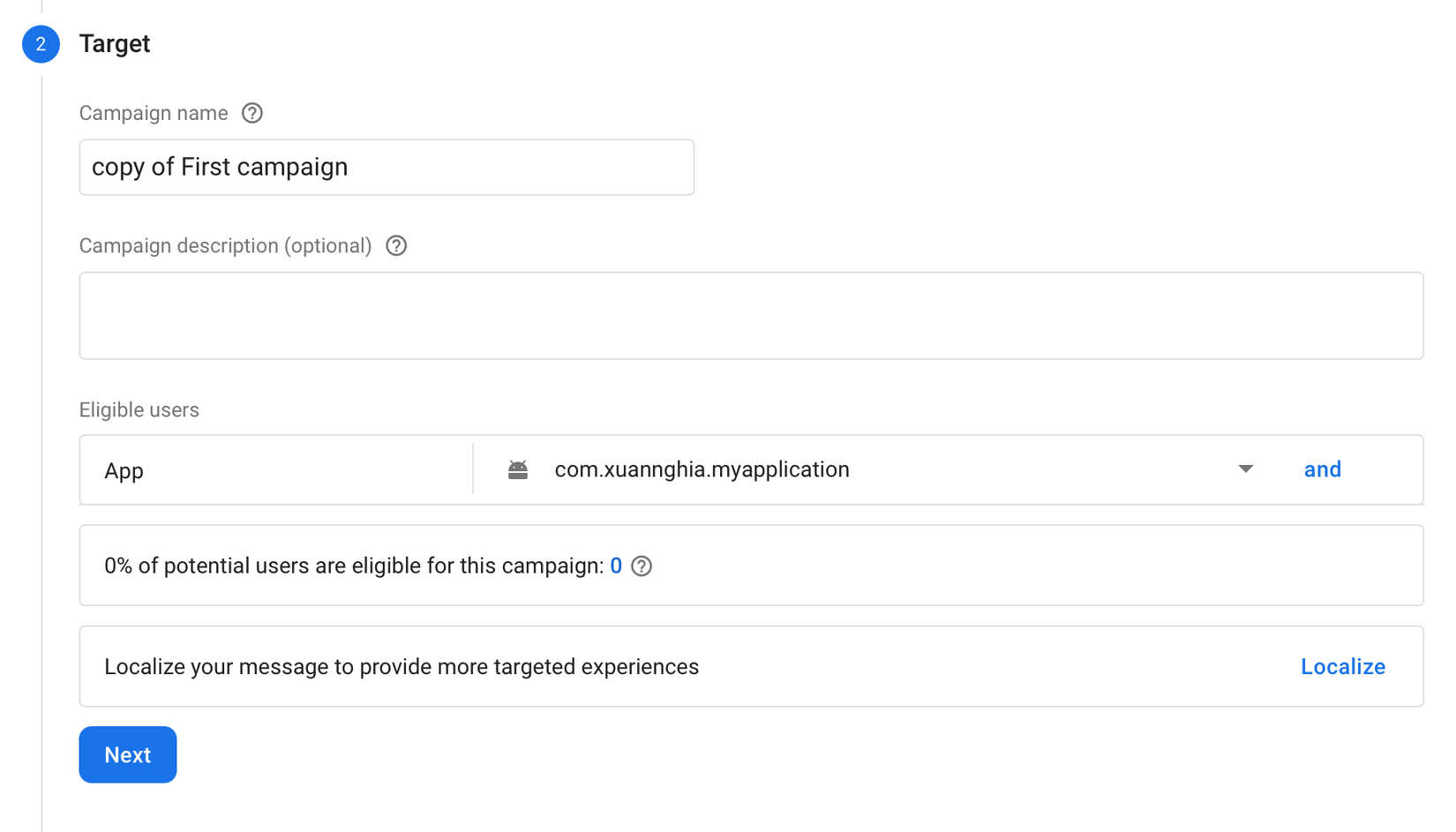
Task: Click the blue eligible users count "0"
Action: pos(616,566)
